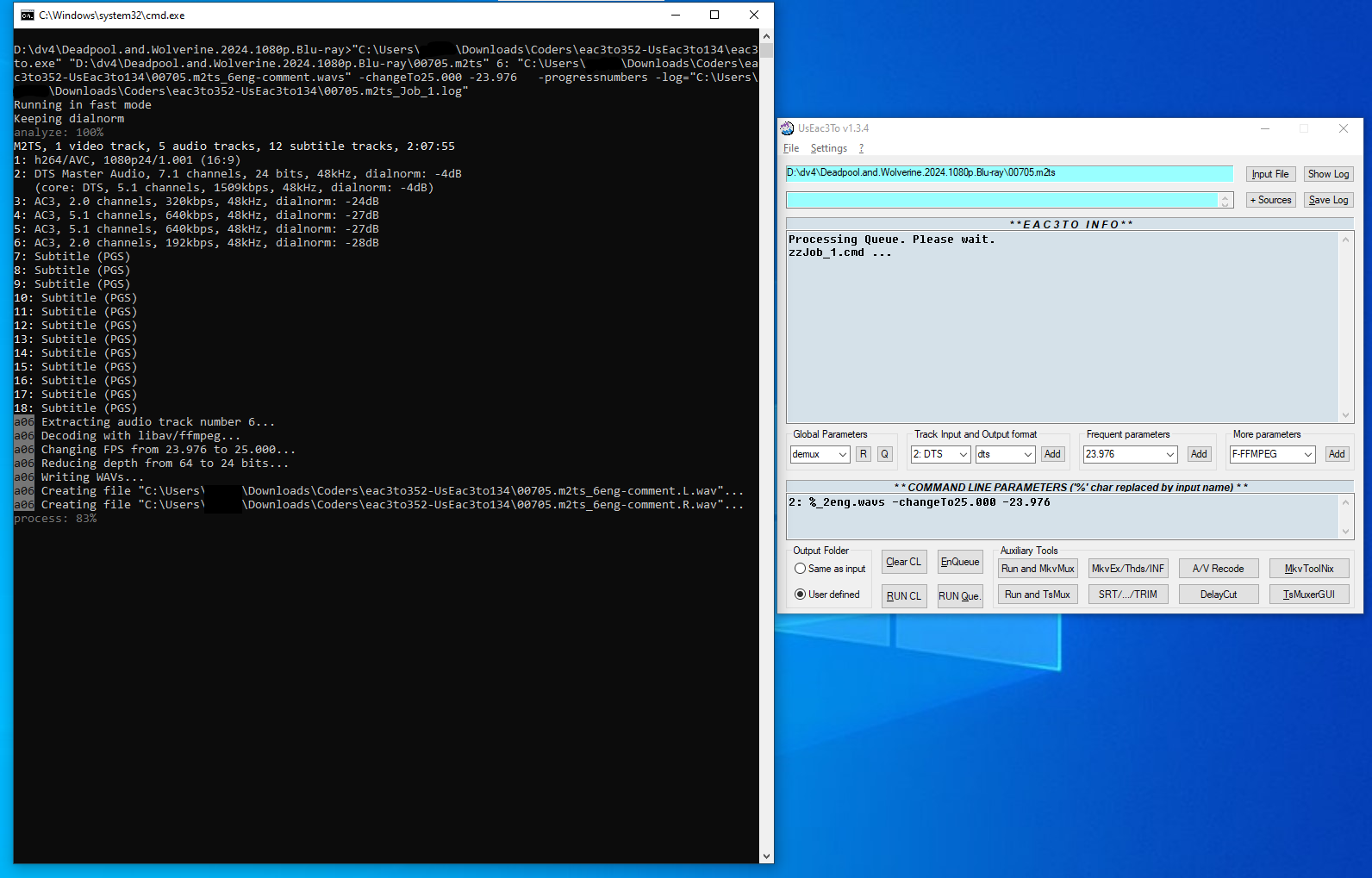Click the 'zzJob_1.cmd ...' text in info panel
This screenshot has height=878, width=1372.
840,252
